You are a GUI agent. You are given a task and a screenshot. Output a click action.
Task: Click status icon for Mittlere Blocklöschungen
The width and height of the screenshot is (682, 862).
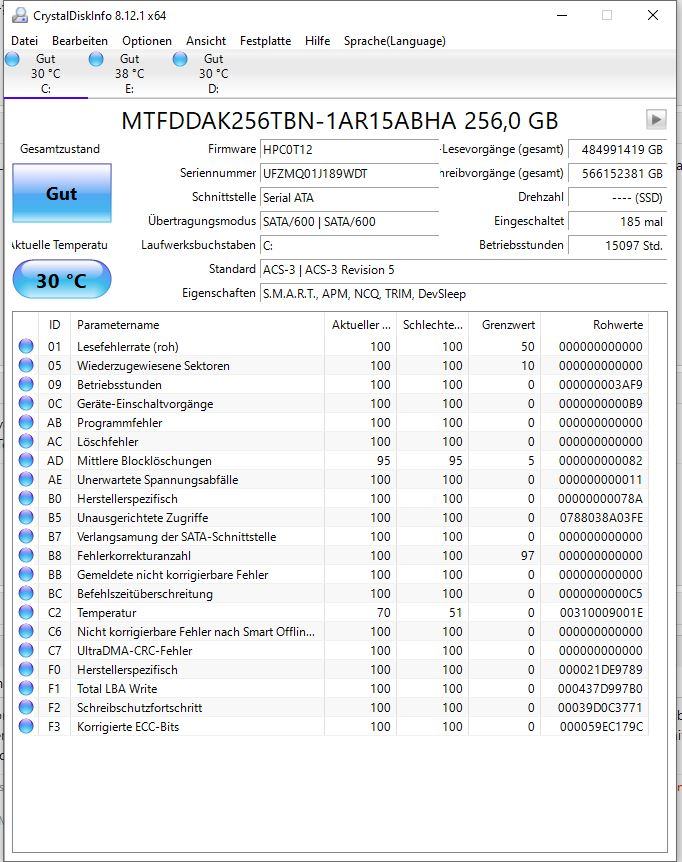(x=26, y=460)
